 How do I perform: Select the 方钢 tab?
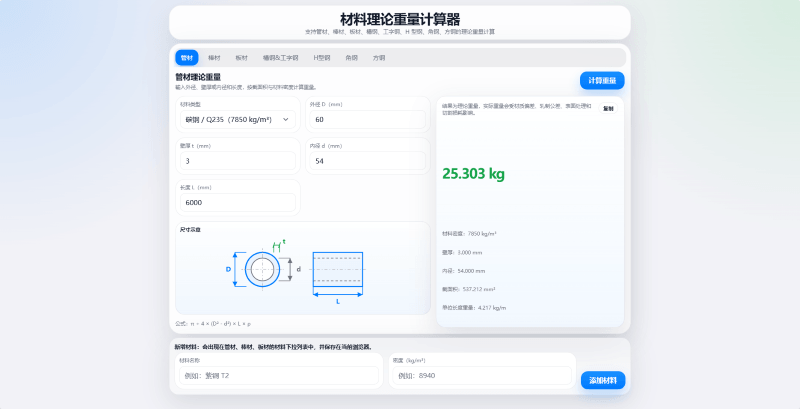coord(379,58)
